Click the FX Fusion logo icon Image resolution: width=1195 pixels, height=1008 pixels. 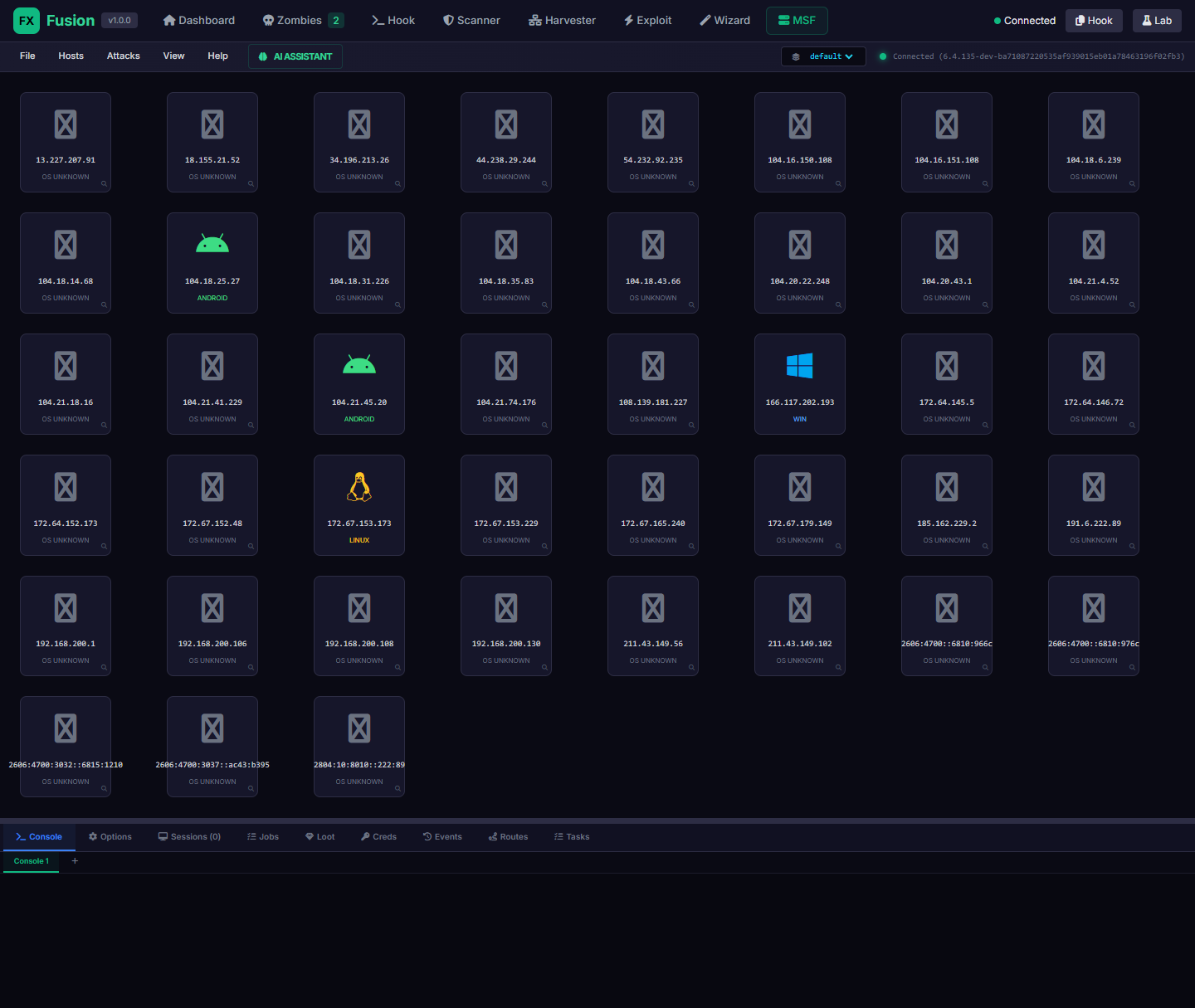[27, 21]
